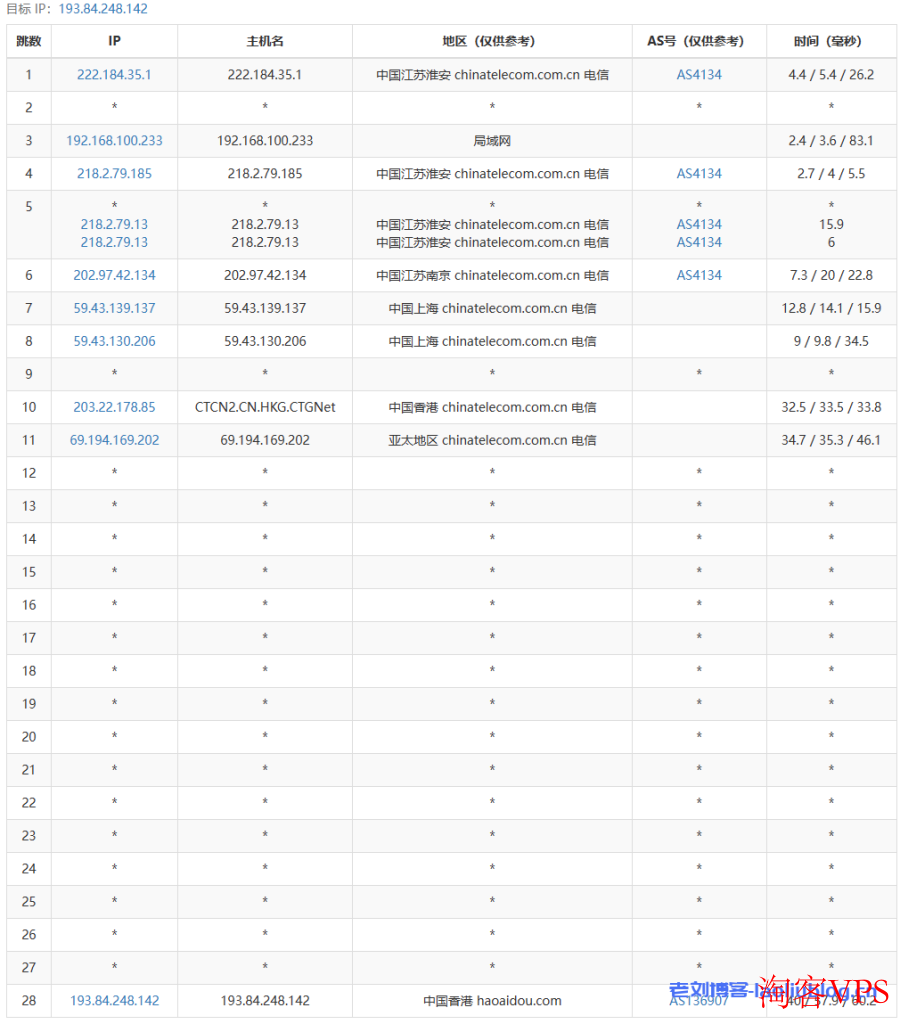Select the 时间（毫秒） column header

pyautogui.click(x=831, y=41)
